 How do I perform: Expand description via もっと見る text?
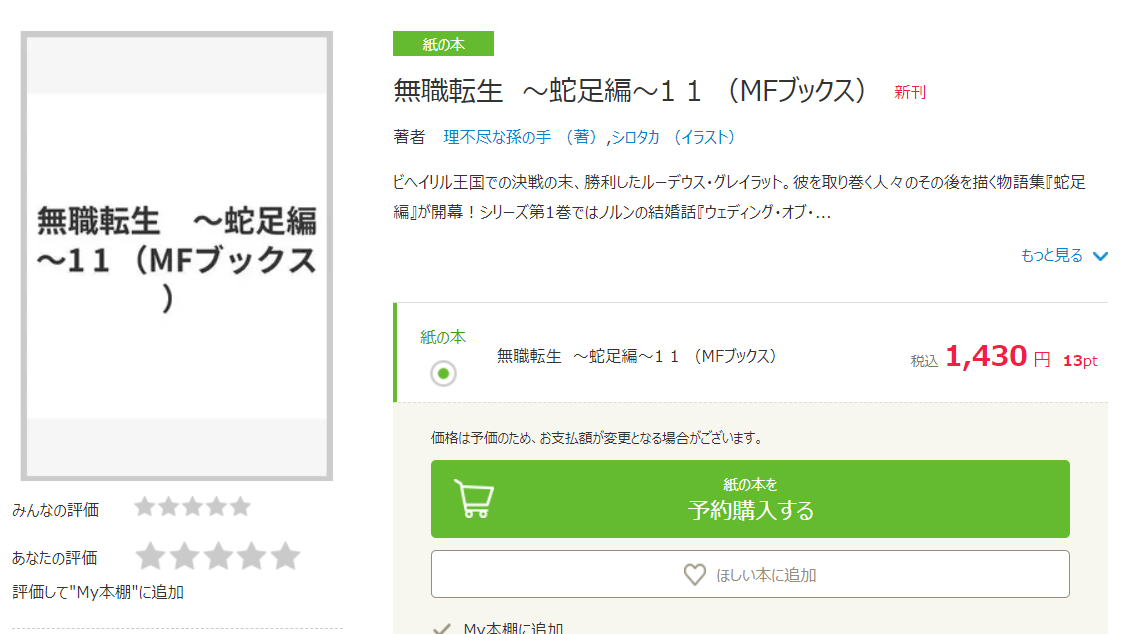click(1051, 256)
